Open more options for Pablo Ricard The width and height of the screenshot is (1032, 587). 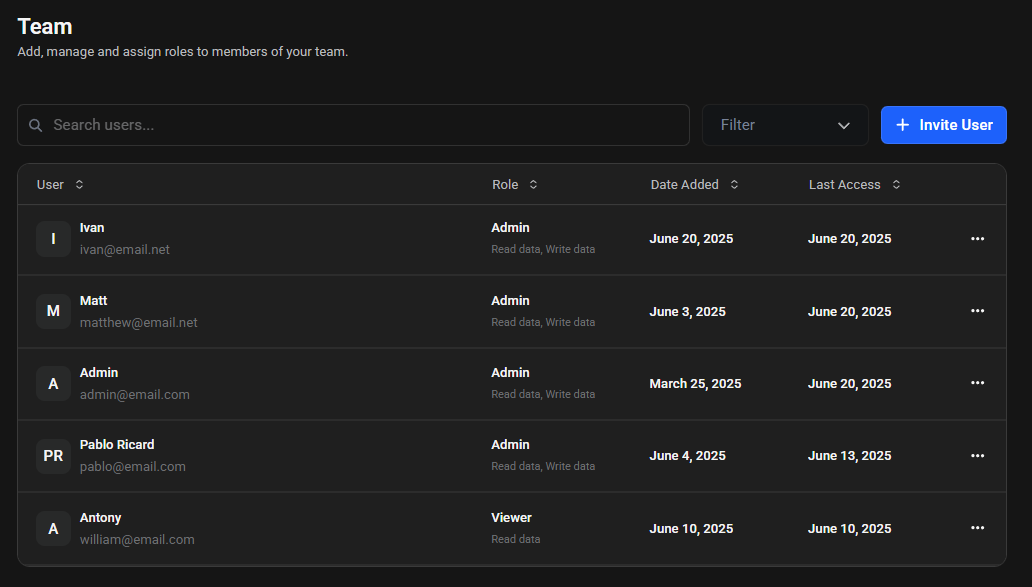tap(977, 456)
